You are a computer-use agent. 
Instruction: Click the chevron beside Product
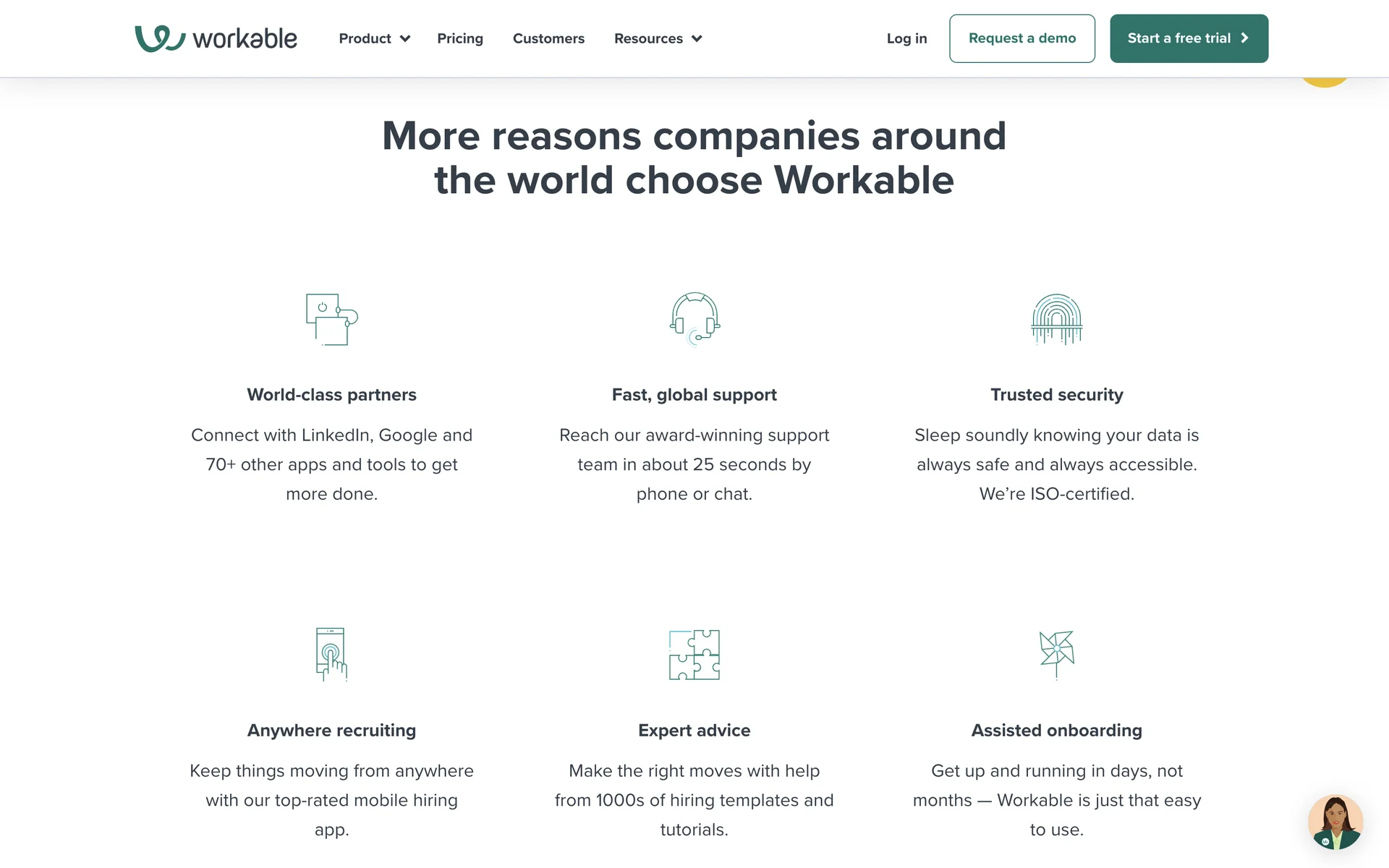click(x=405, y=38)
